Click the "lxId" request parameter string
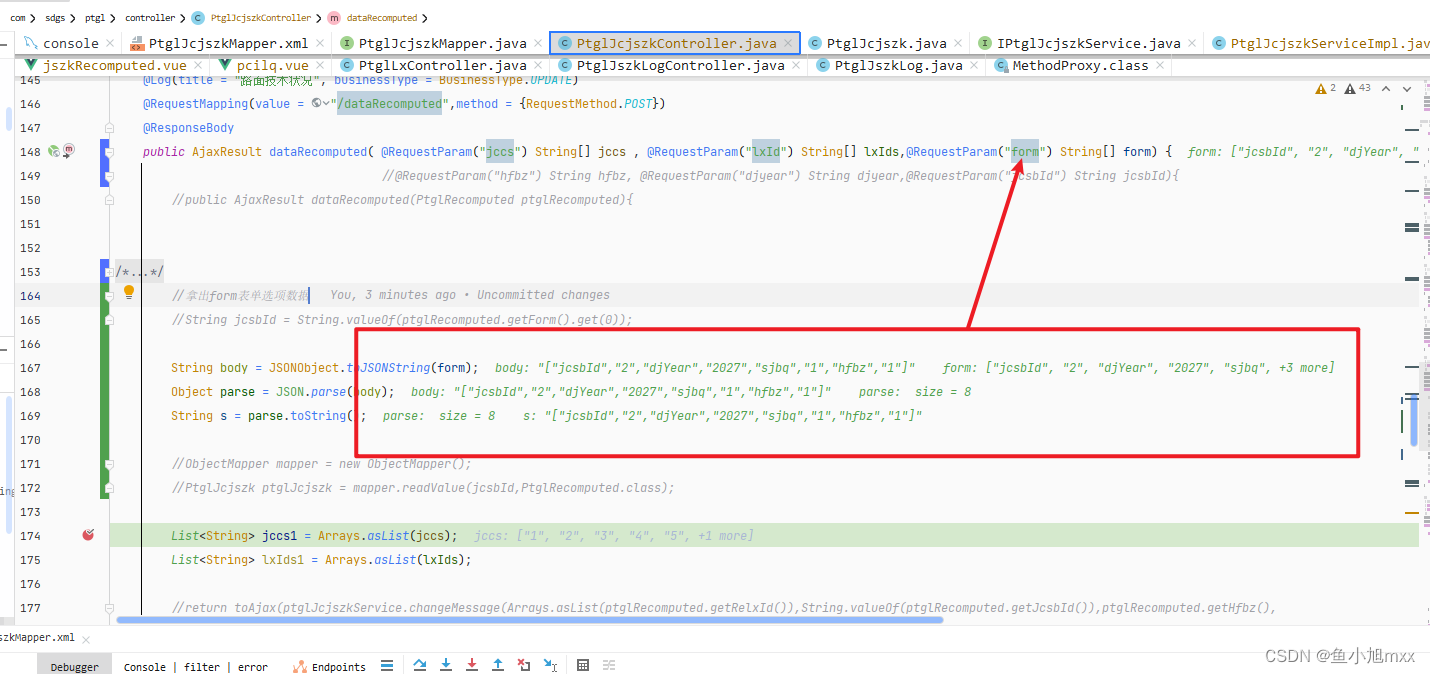Image resolution: width=1430 pixels, height=674 pixels. [x=767, y=152]
